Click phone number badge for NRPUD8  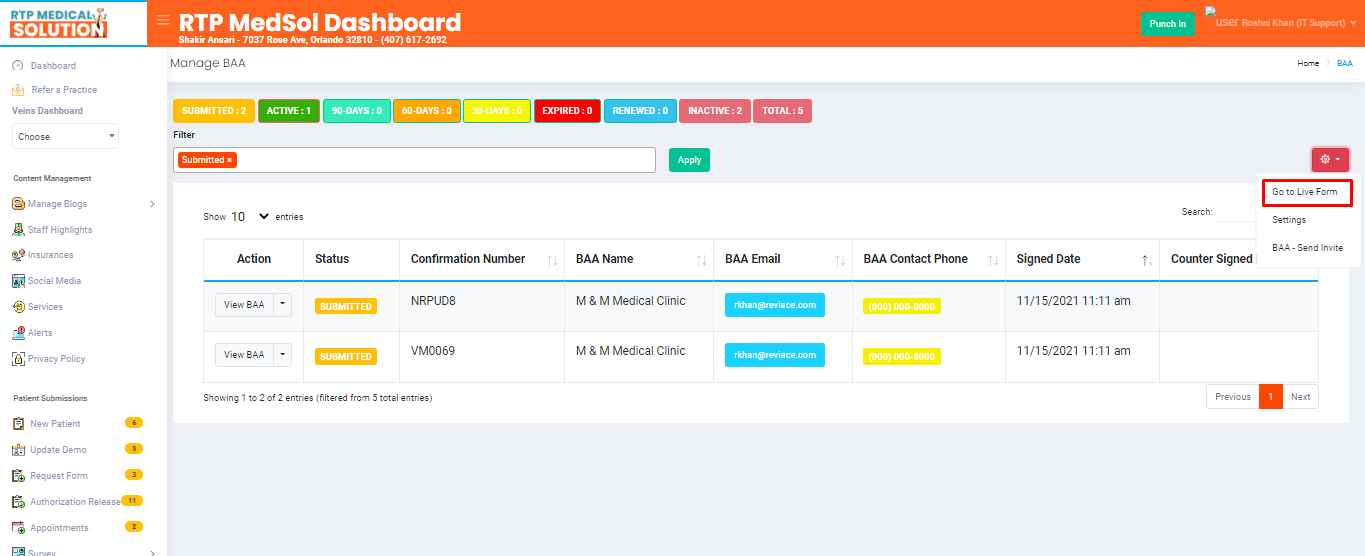(902, 307)
